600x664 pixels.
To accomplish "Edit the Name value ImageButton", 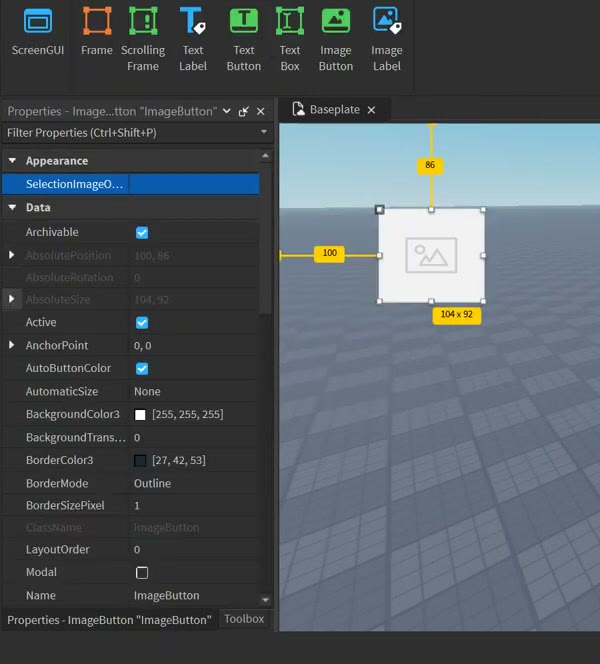I will click(x=166, y=595).
